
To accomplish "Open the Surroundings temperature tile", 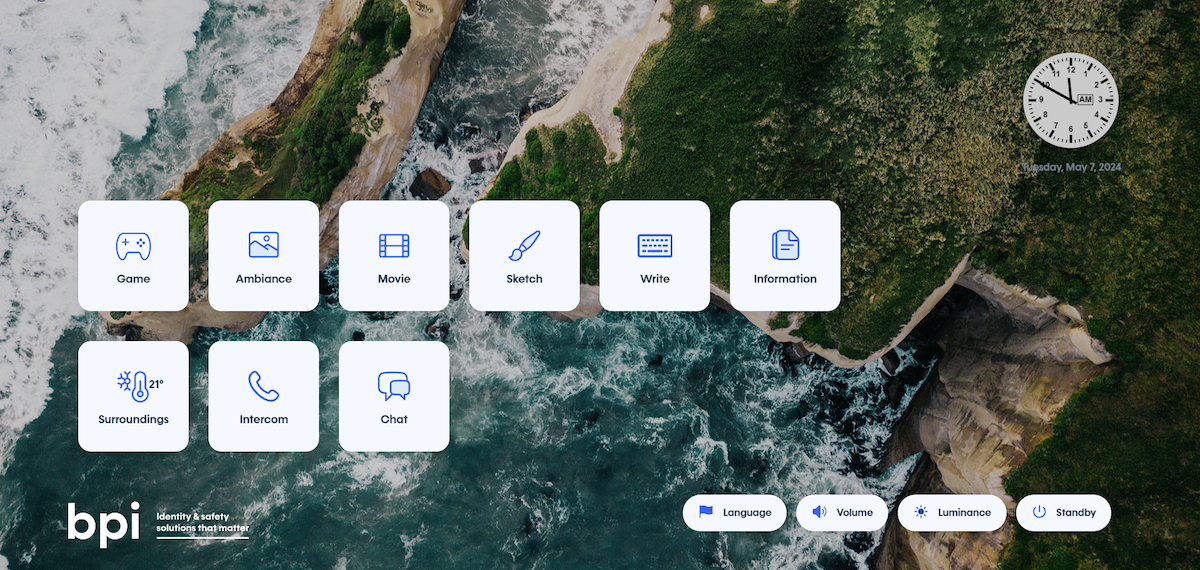I will point(133,396).
